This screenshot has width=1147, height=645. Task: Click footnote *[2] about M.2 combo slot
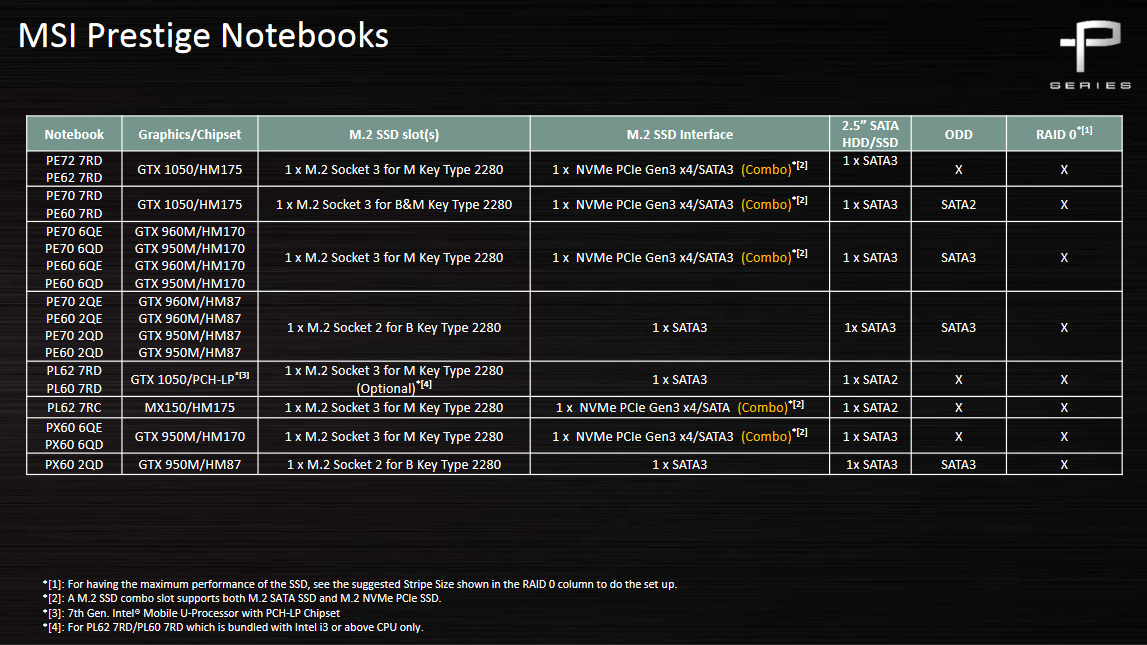(241, 598)
